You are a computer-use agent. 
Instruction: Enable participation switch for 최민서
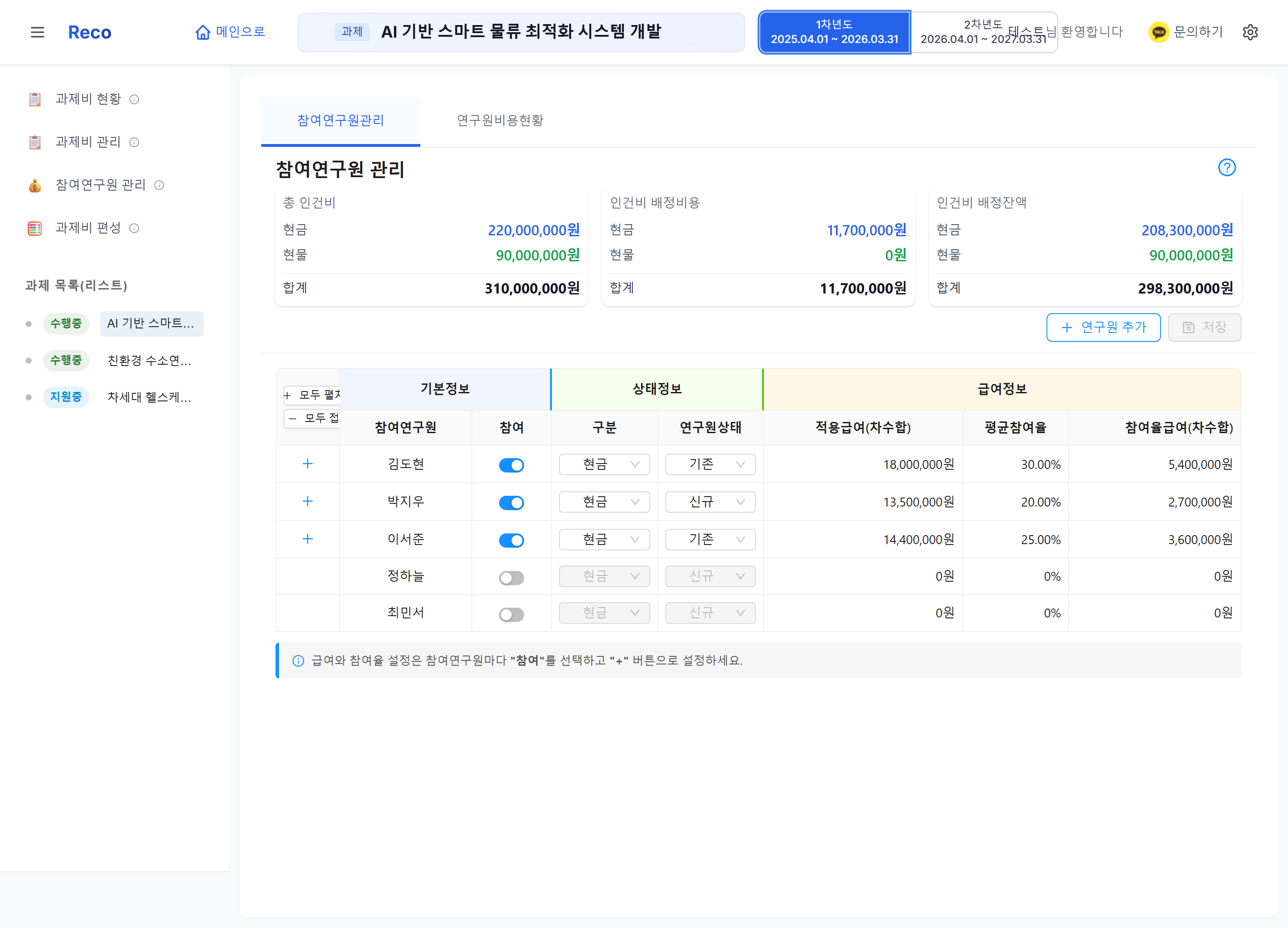pyautogui.click(x=511, y=614)
